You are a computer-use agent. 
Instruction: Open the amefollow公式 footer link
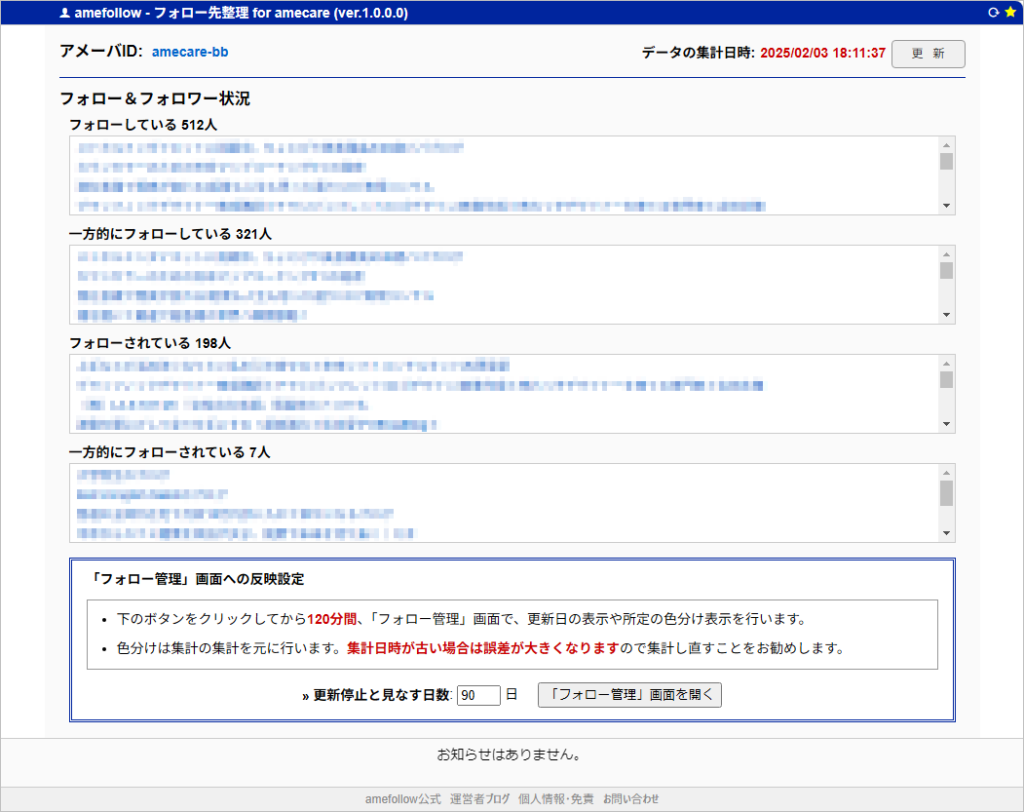click(402, 799)
